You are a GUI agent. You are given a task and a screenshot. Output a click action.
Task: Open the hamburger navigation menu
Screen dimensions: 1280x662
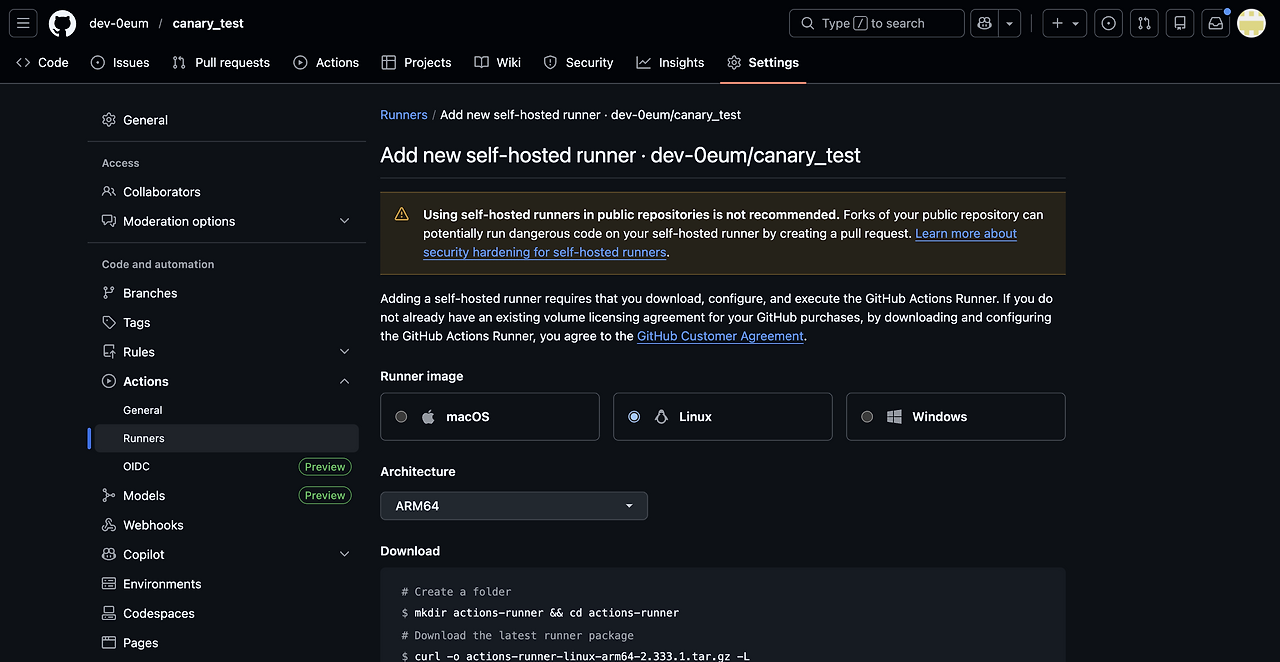tap(24, 23)
